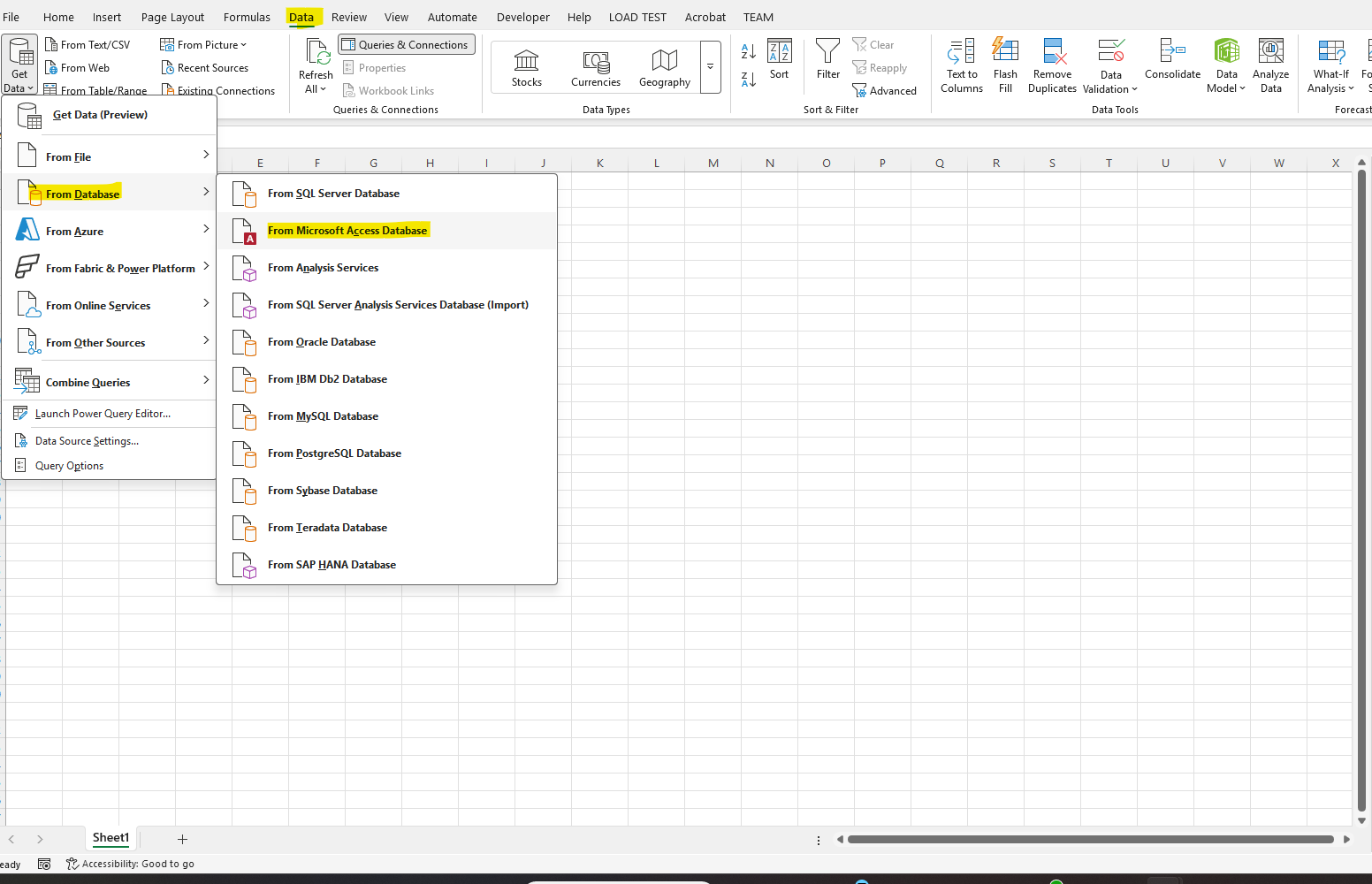
Task: Choose From IBM Db2 Database
Action: [387, 379]
